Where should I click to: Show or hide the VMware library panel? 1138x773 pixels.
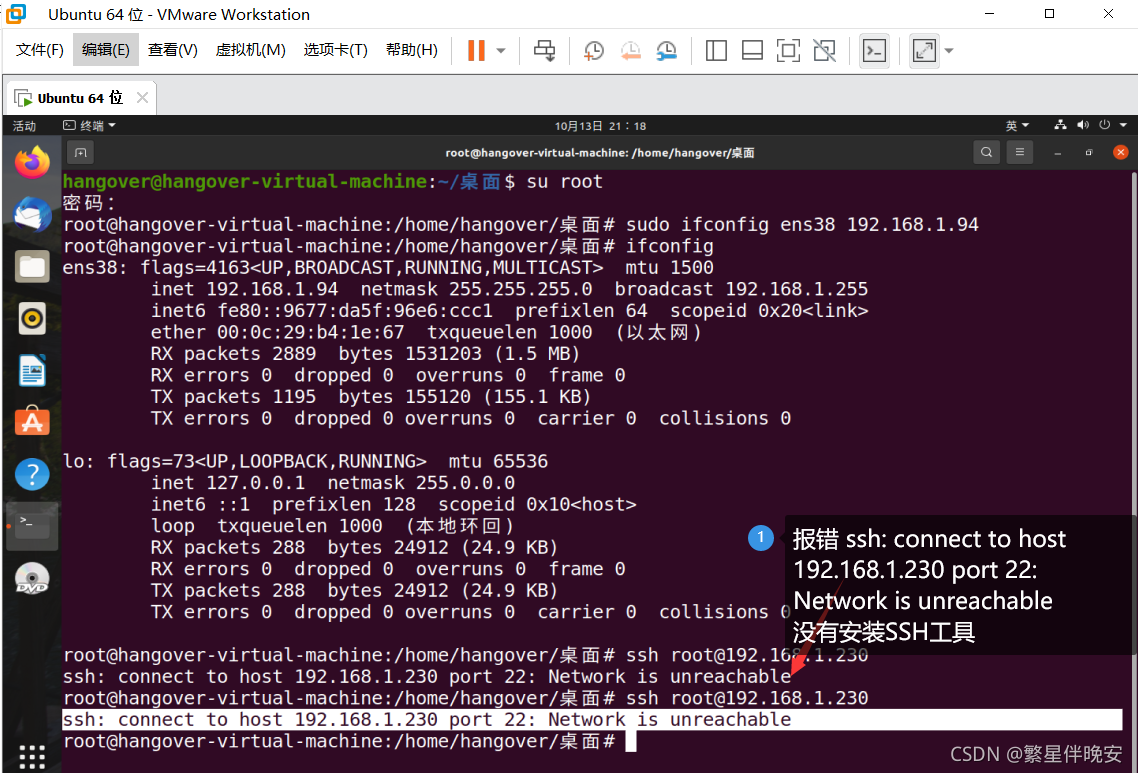[x=716, y=51]
